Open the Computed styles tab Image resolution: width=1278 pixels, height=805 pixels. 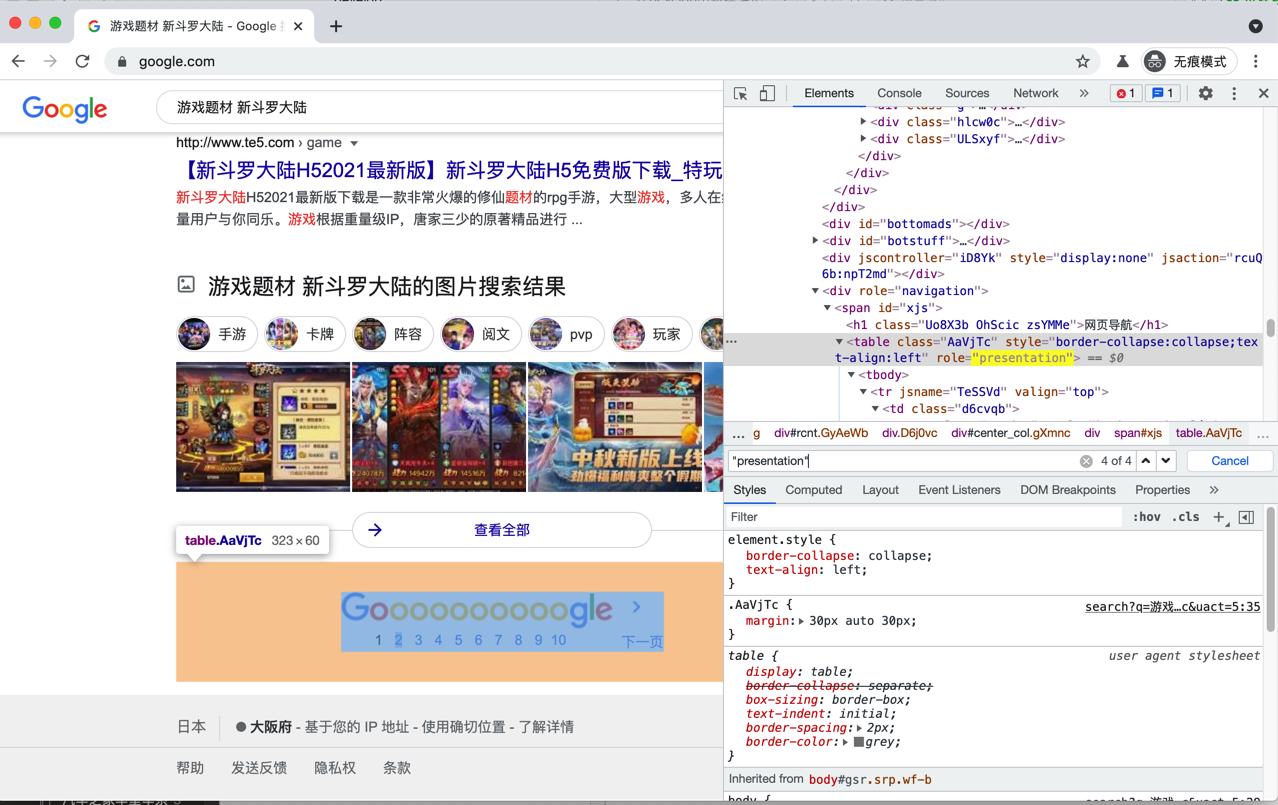[x=813, y=490]
